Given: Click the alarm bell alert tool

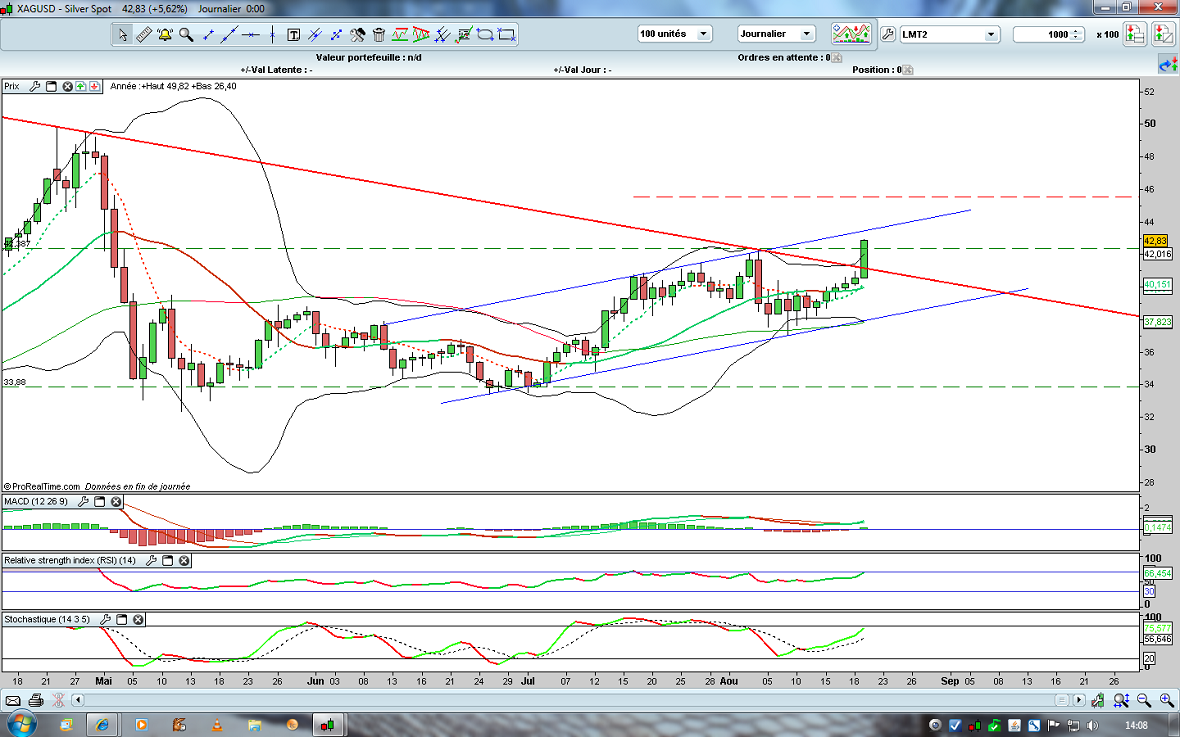Looking at the screenshot, I should coord(164,34).
